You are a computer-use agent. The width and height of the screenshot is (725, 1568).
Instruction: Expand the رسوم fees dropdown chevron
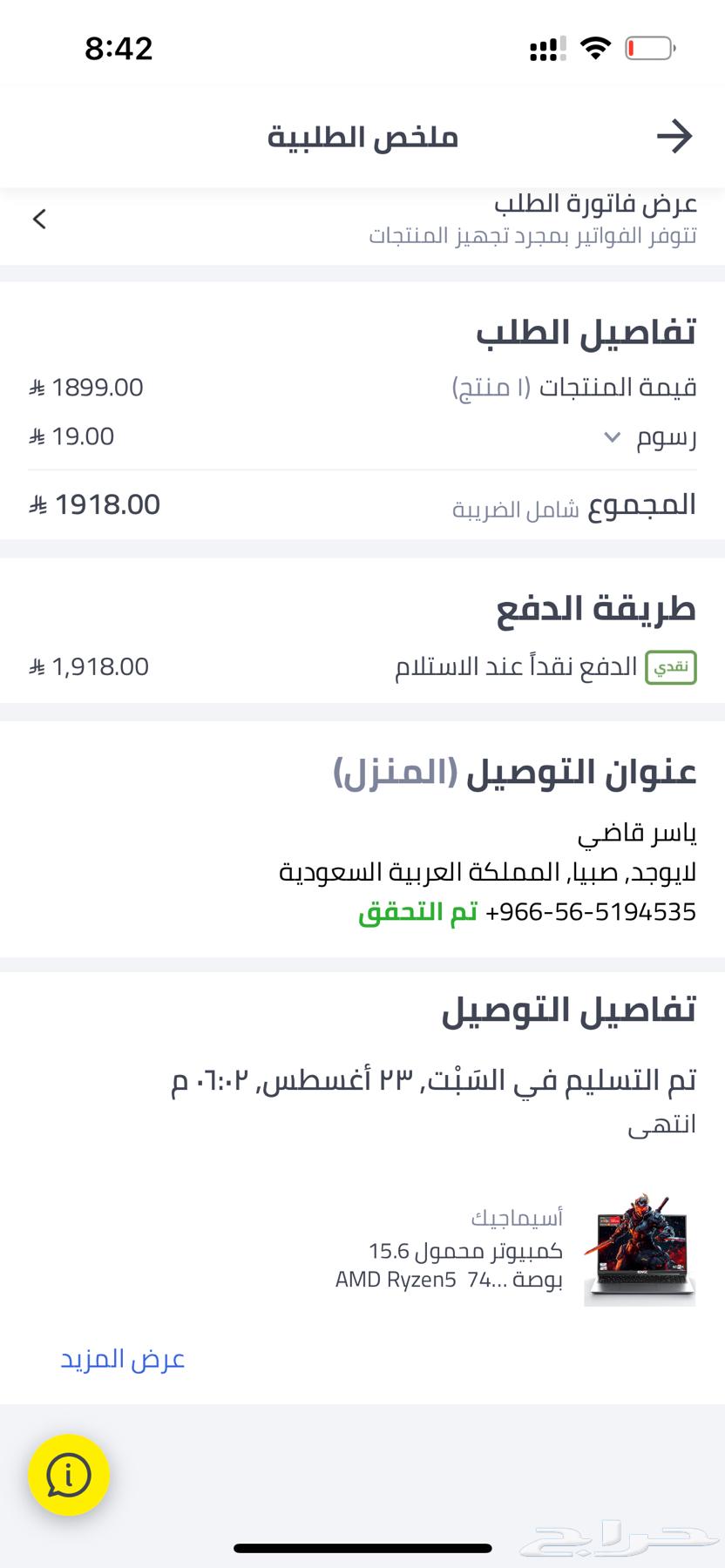pos(613,436)
